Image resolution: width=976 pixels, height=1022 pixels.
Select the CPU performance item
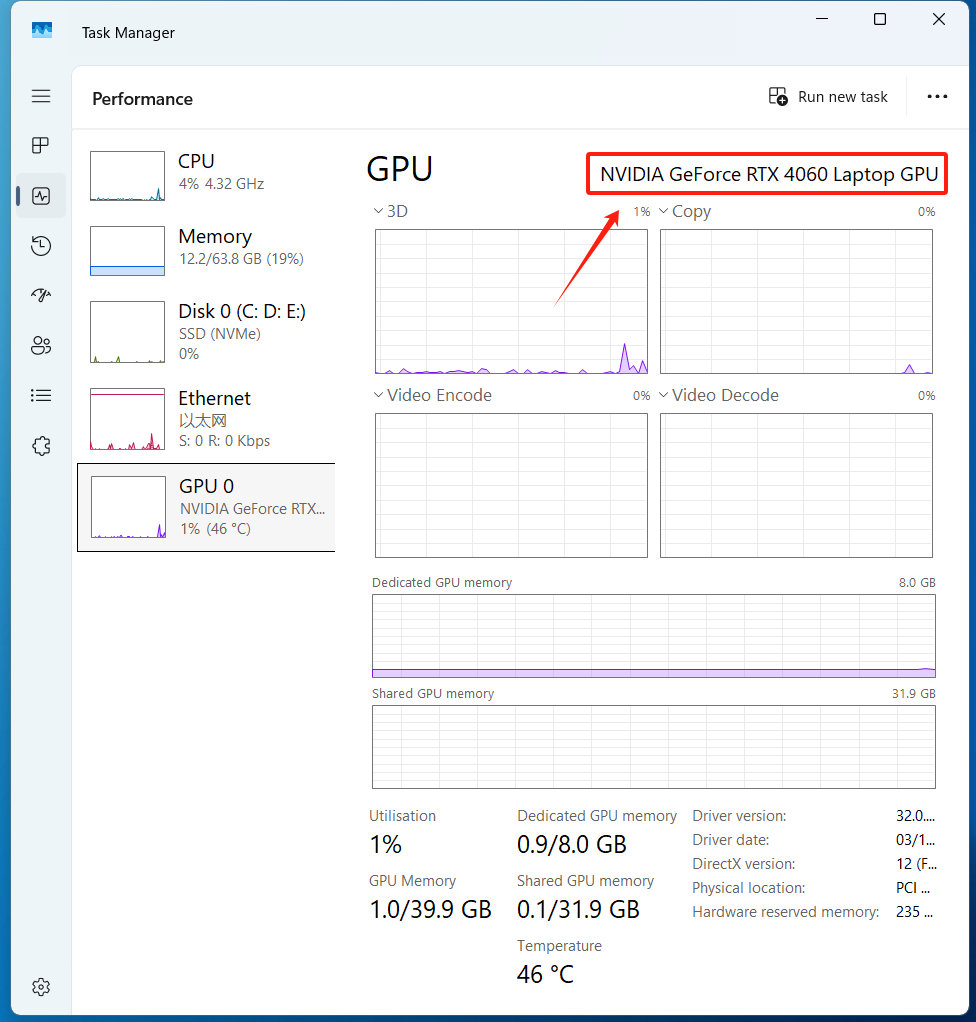(206, 176)
